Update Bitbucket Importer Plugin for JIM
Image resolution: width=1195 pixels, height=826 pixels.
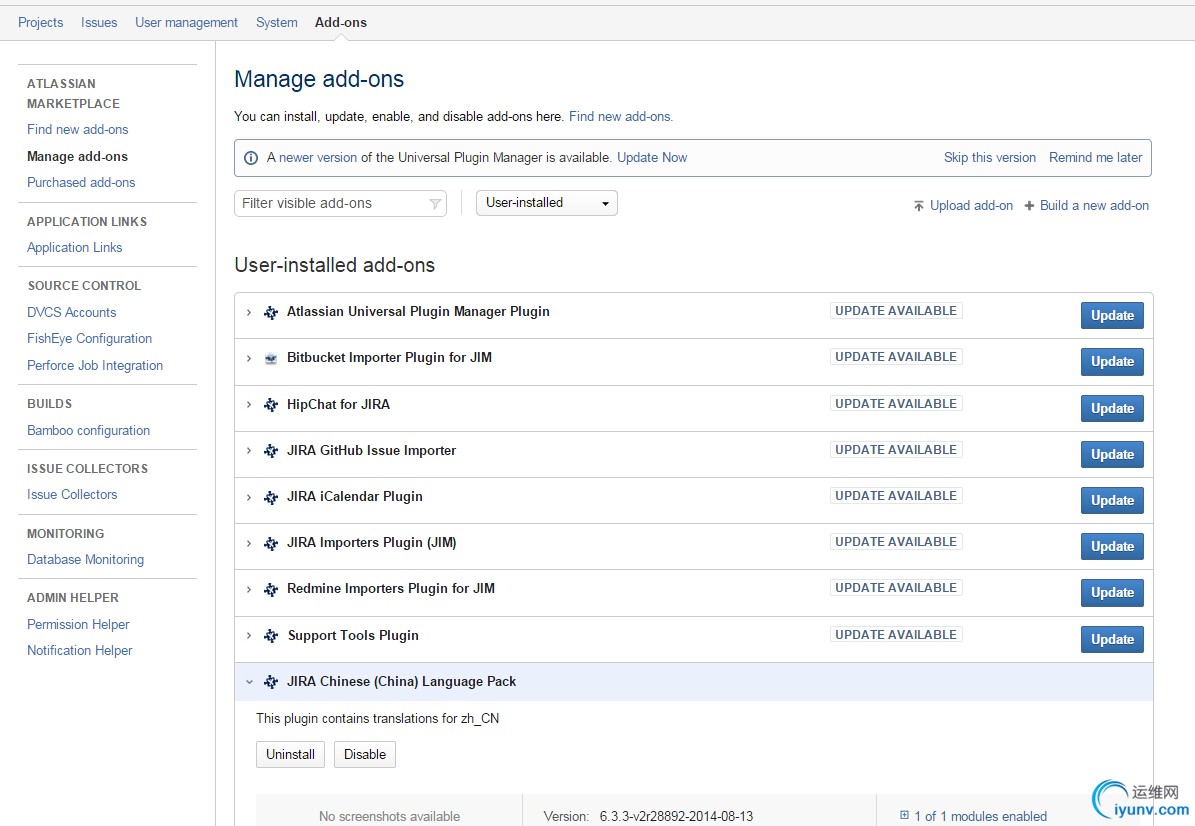1112,362
